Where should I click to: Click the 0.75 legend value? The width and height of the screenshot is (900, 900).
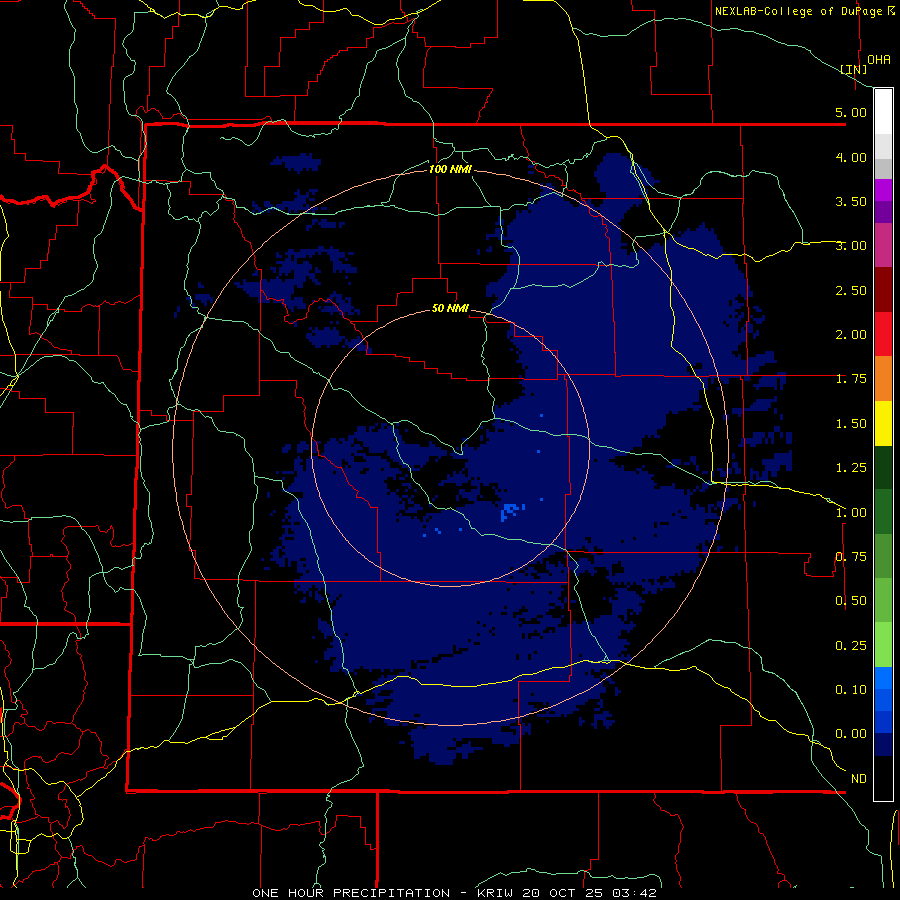(x=851, y=557)
